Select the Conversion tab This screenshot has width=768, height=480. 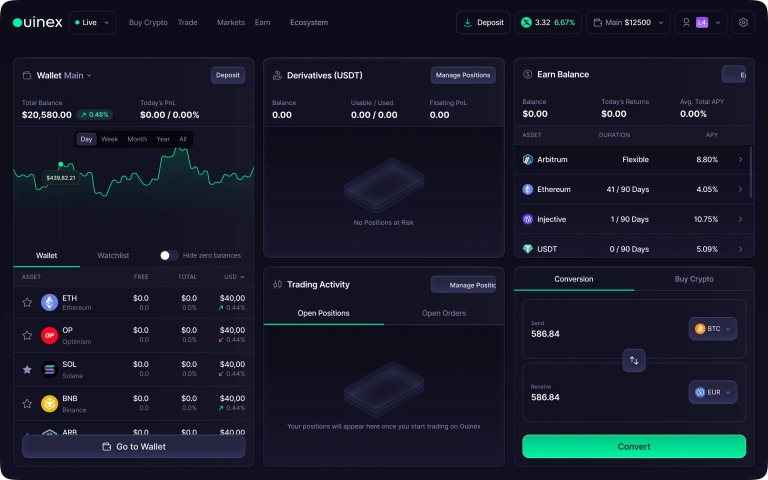pos(574,279)
